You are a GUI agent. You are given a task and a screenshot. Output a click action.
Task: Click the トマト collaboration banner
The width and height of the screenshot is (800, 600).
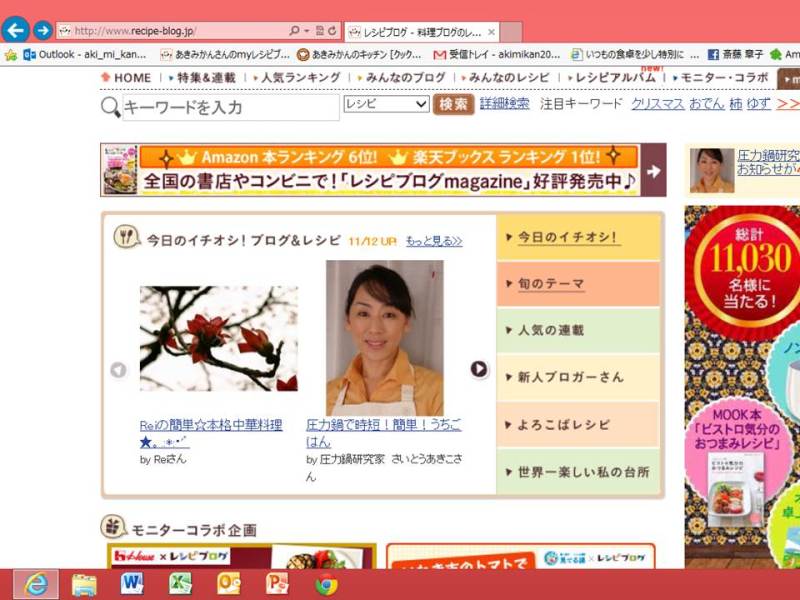coord(521,556)
